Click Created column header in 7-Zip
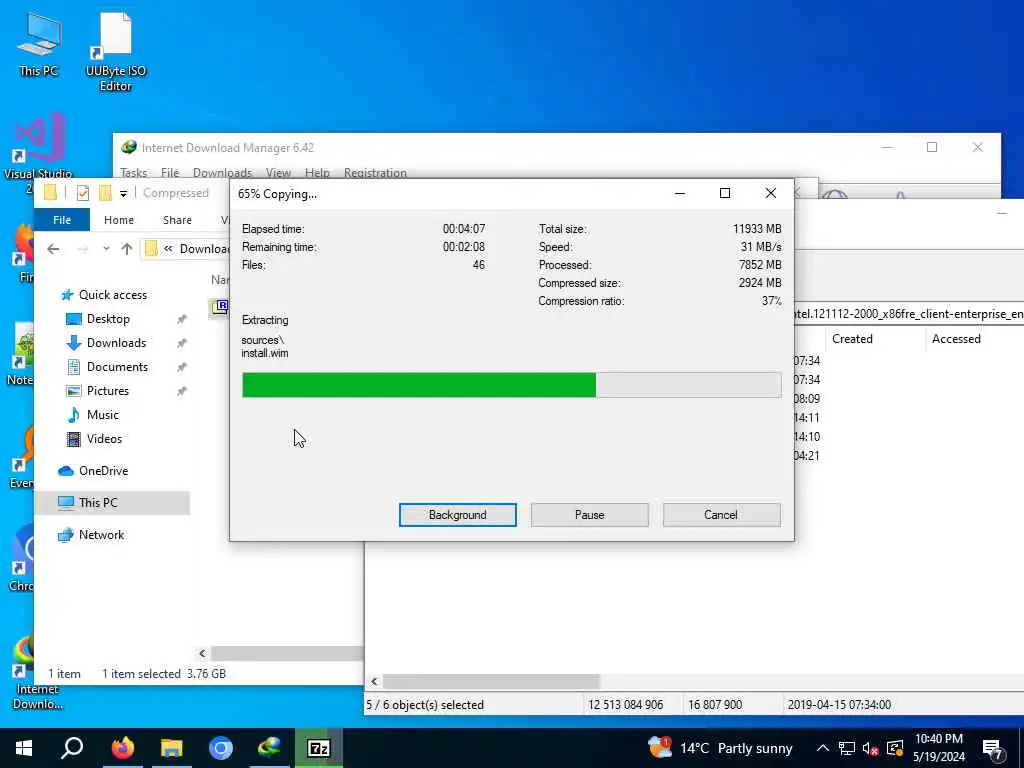This screenshot has width=1024, height=768. pyautogui.click(x=852, y=339)
